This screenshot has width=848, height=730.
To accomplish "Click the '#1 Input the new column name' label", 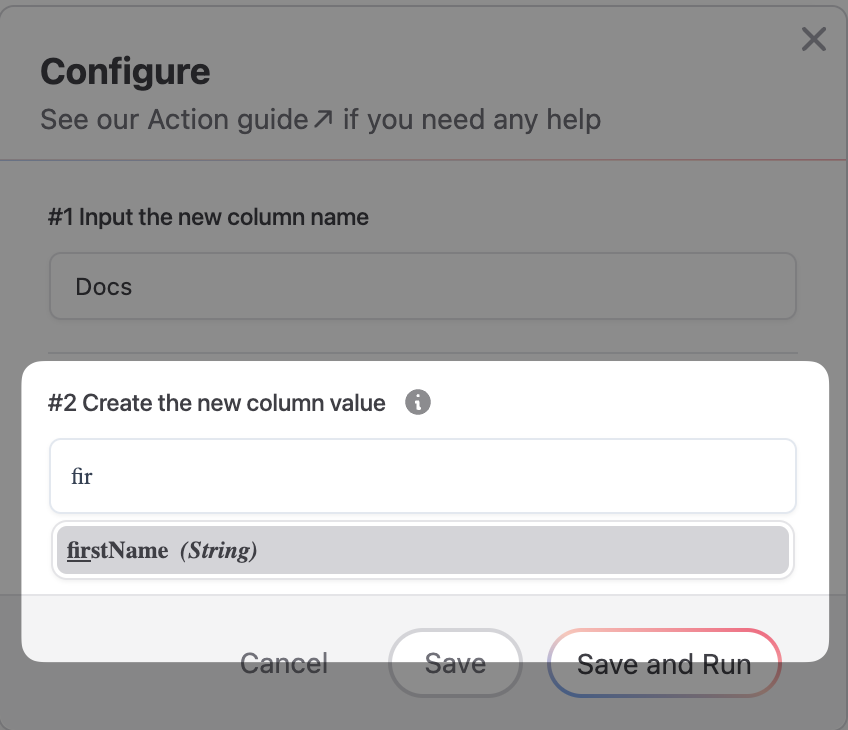I will pos(208,217).
